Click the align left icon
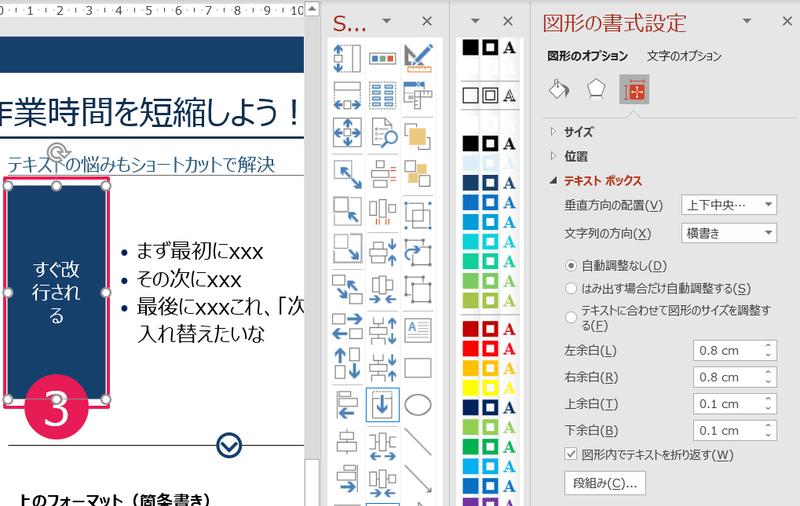This screenshot has height=506, width=800. tap(347, 404)
